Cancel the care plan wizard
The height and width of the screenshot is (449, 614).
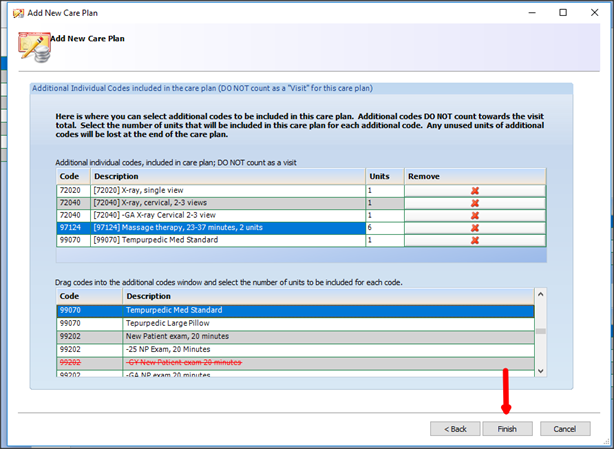tap(565, 428)
